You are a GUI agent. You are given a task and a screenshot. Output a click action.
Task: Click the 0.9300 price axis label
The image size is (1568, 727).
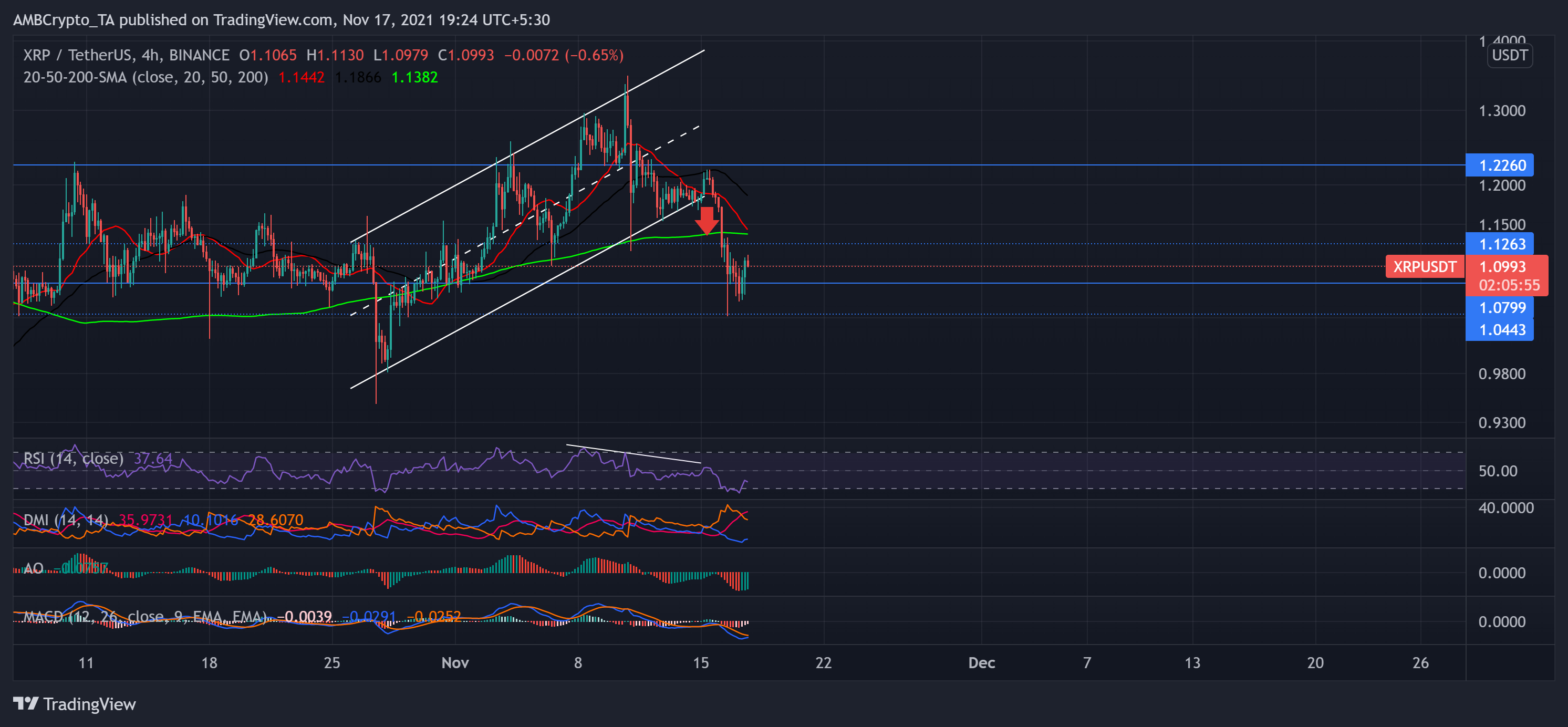tap(1502, 422)
